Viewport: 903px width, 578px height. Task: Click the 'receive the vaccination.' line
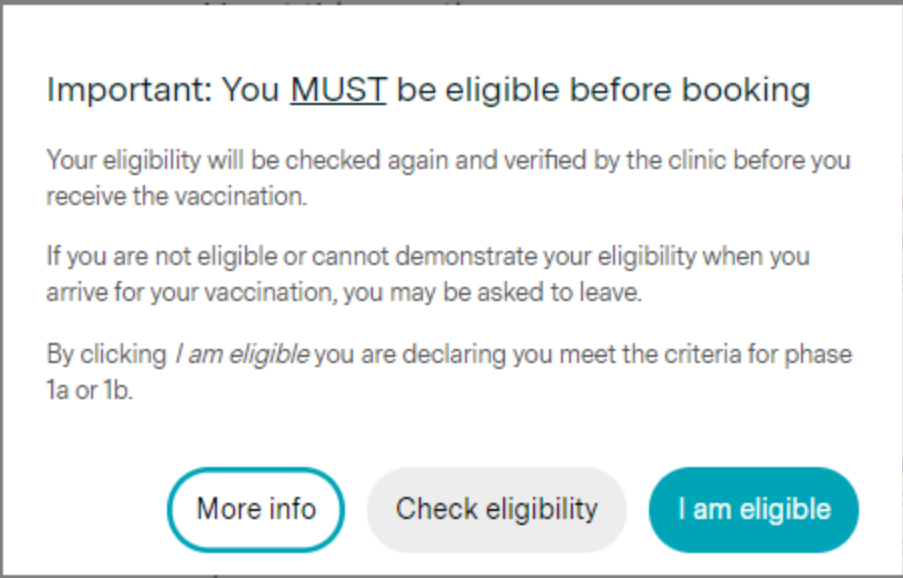177,196
